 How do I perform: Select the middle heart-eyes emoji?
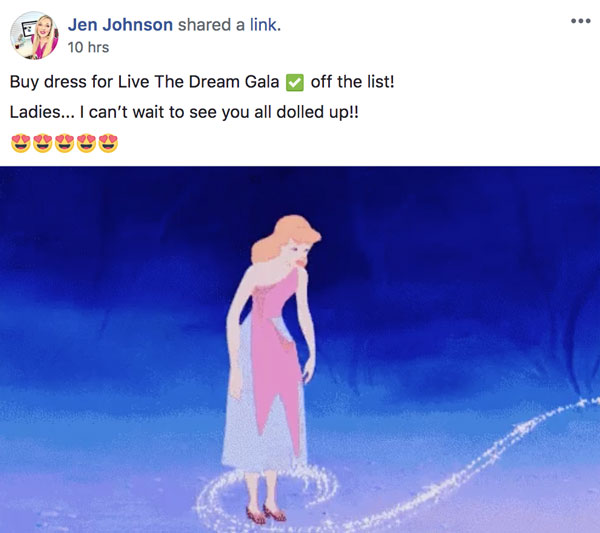tap(64, 143)
